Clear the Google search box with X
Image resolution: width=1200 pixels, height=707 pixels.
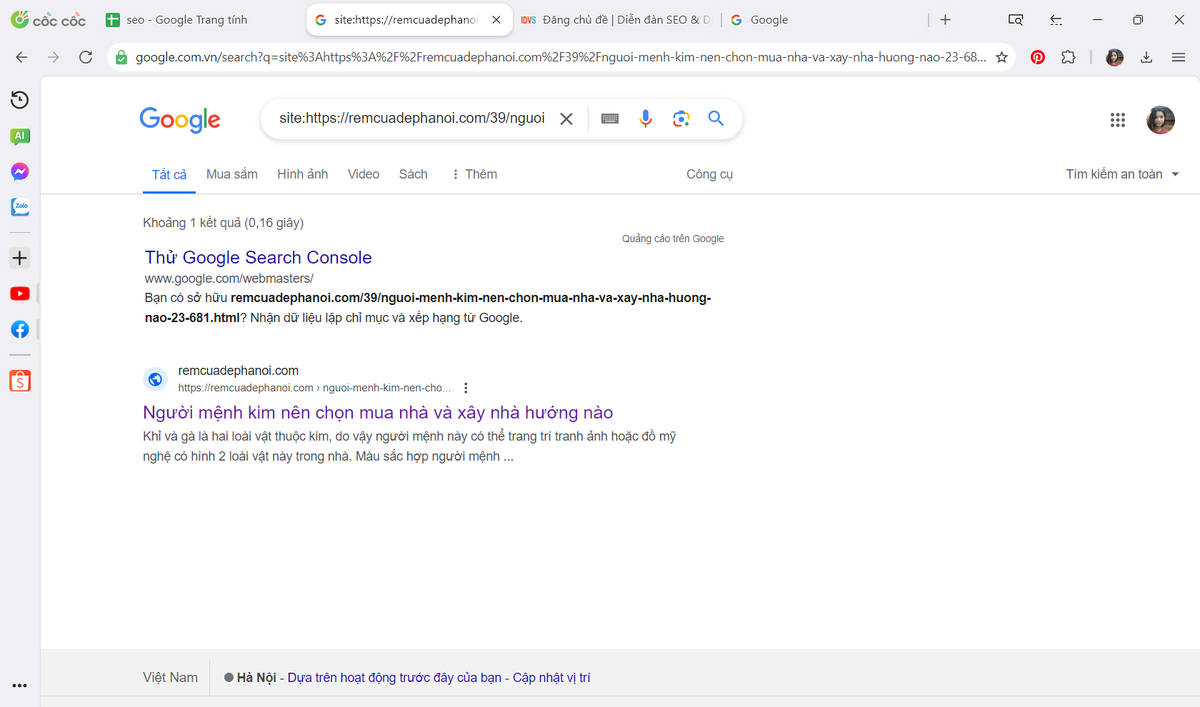coord(566,118)
